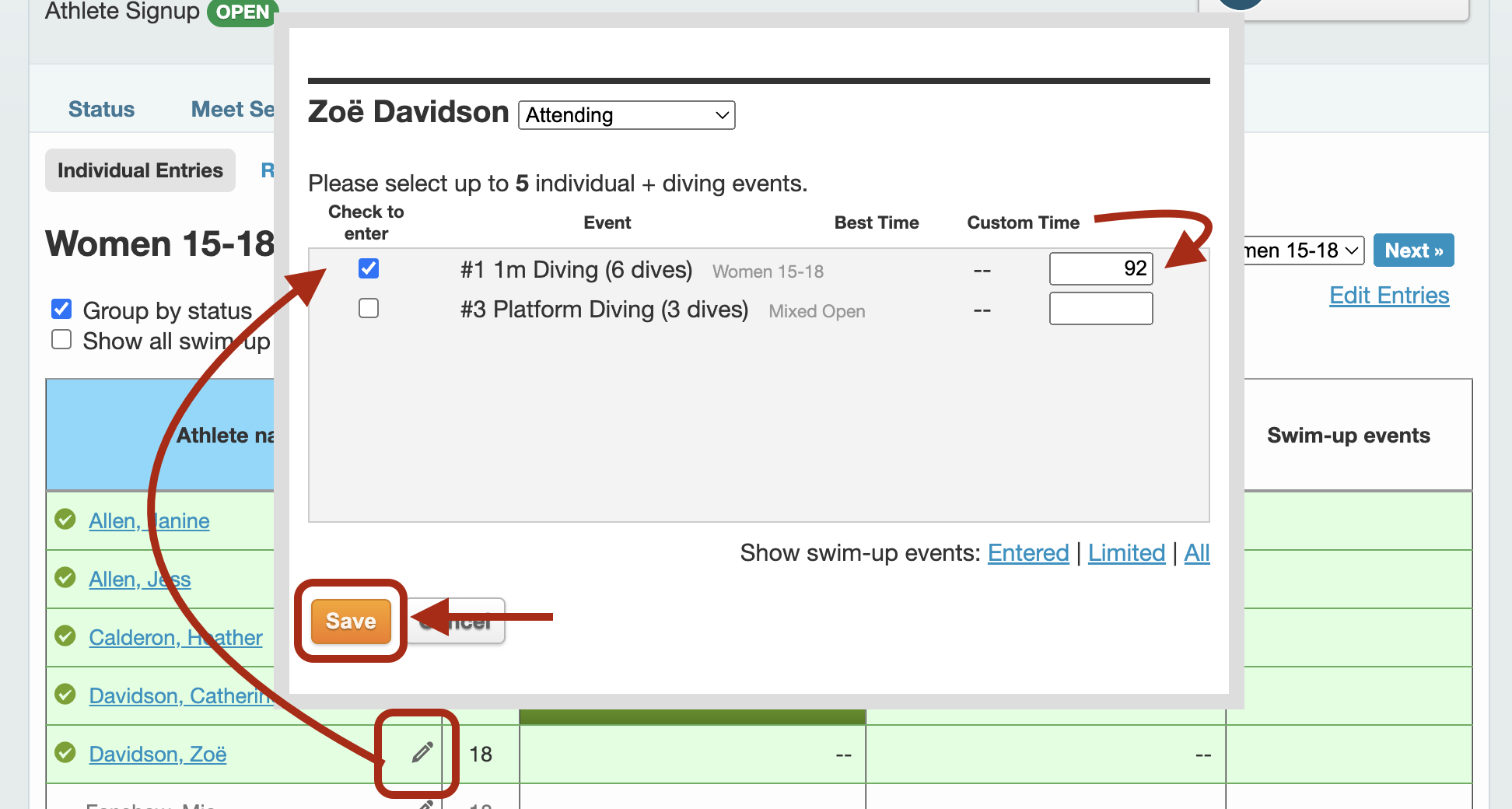Switch to the Status tab

pos(101,109)
